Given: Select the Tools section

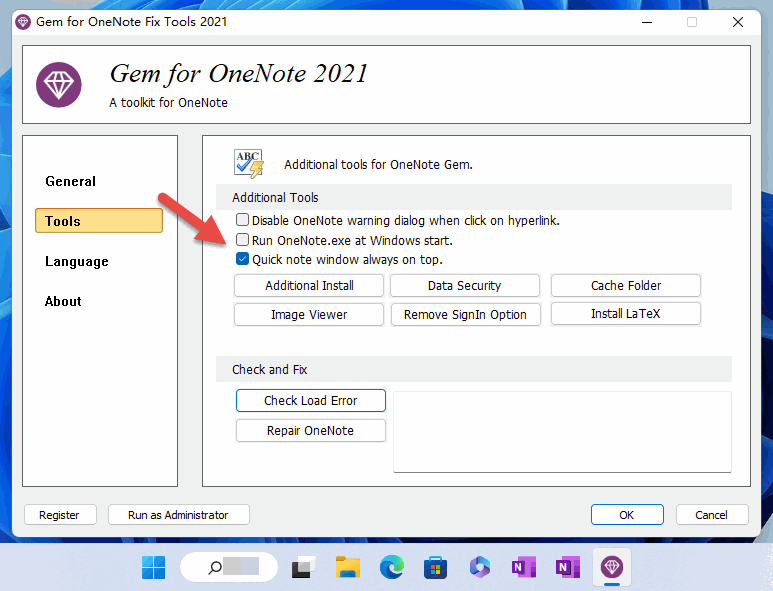Looking at the screenshot, I should click(99, 221).
